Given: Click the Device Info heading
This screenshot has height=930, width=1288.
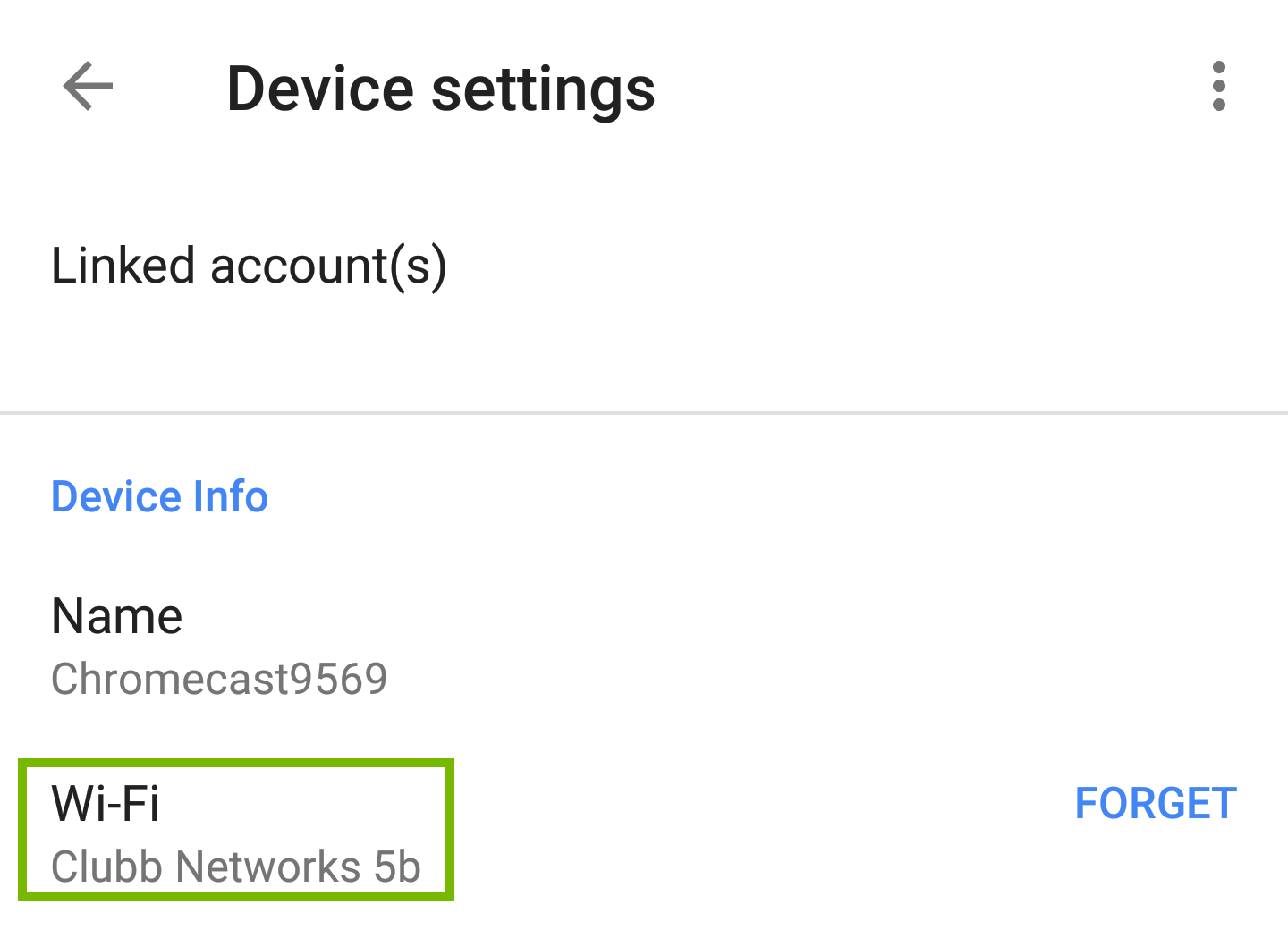Looking at the screenshot, I should tap(159, 496).
